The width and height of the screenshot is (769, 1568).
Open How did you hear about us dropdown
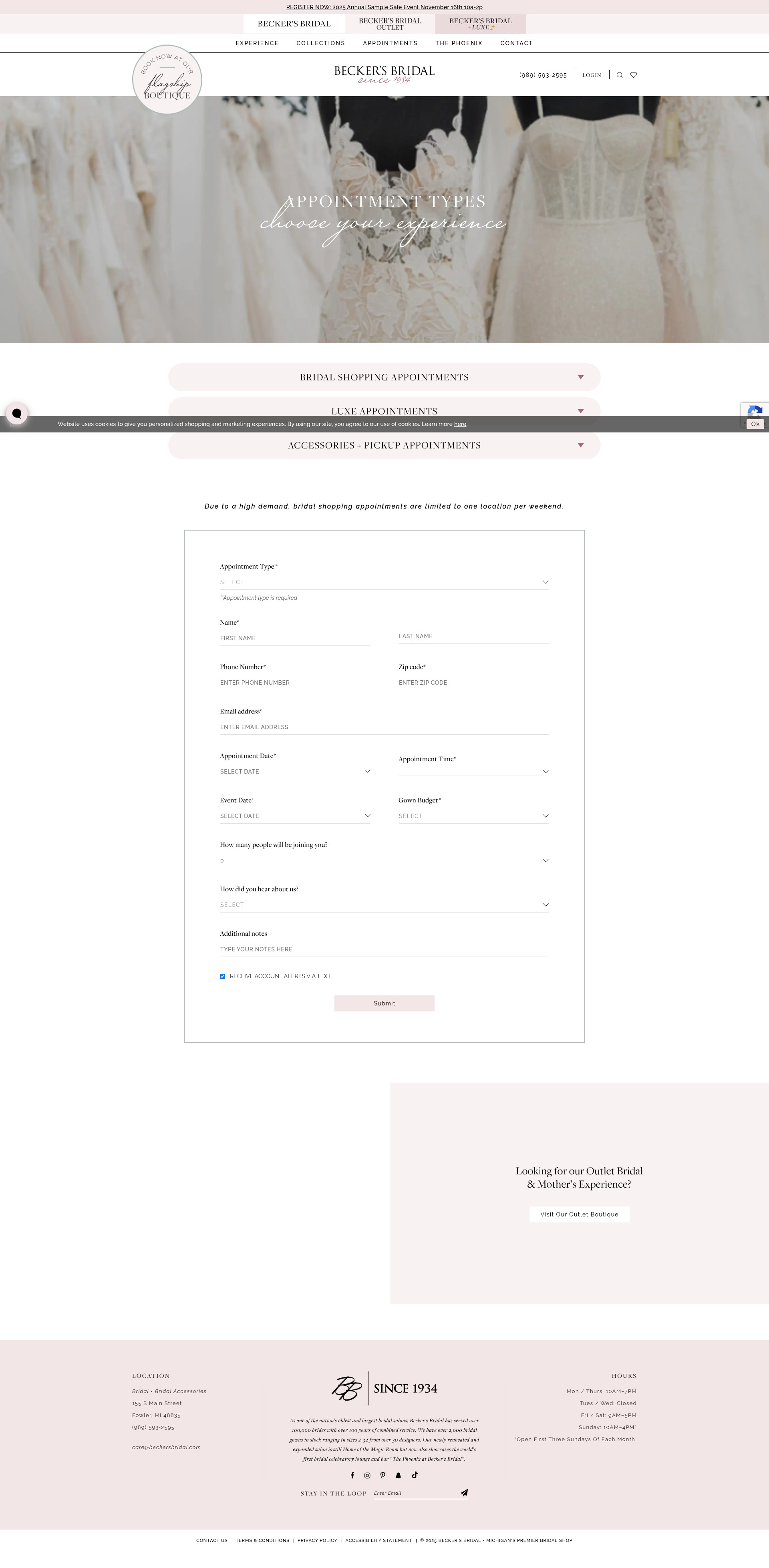pos(384,905)
